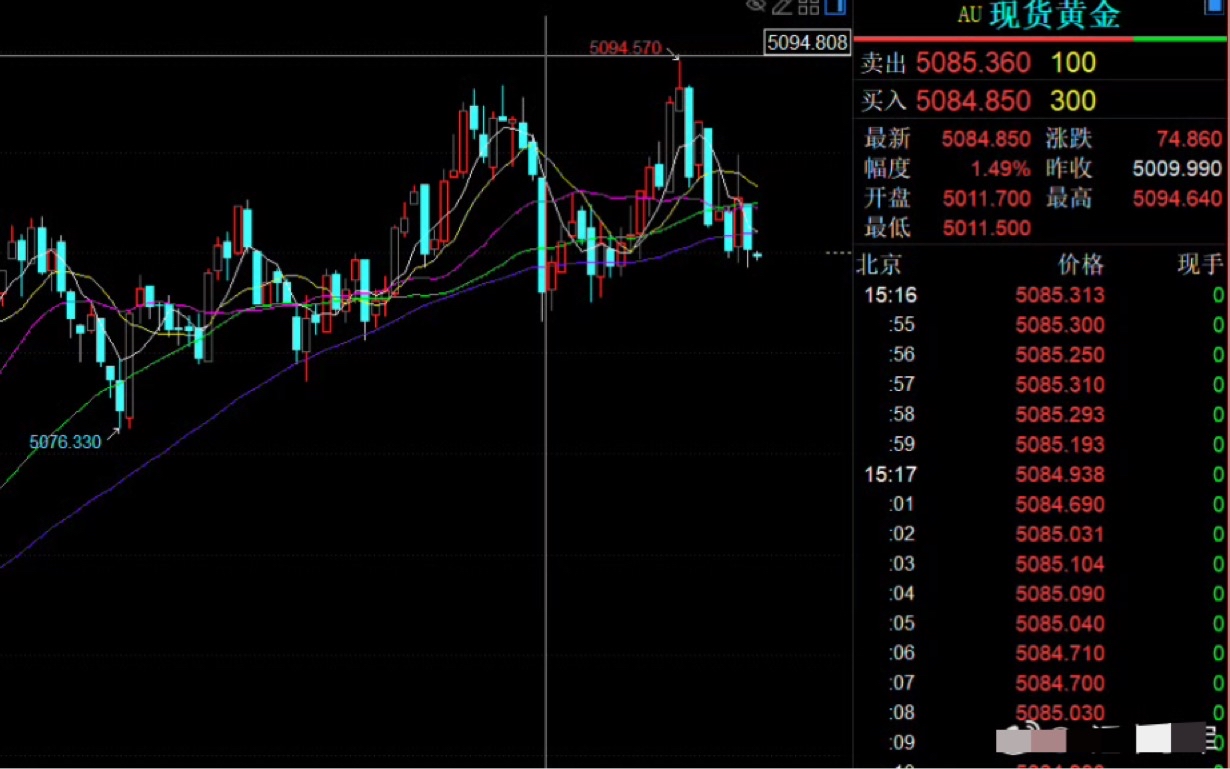Click the crosshair price label 5094.808

[x=806, y=42]
